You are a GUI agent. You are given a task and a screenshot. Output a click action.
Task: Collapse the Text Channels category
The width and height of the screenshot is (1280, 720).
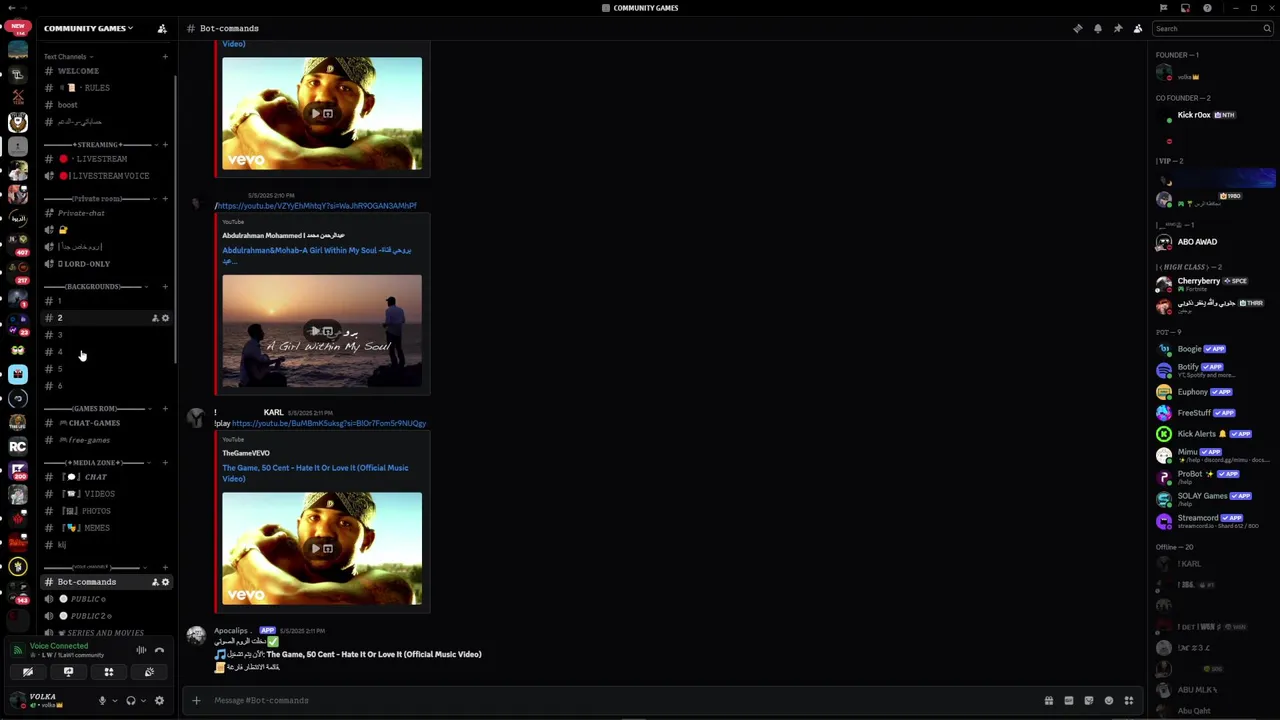click(68, 56)
